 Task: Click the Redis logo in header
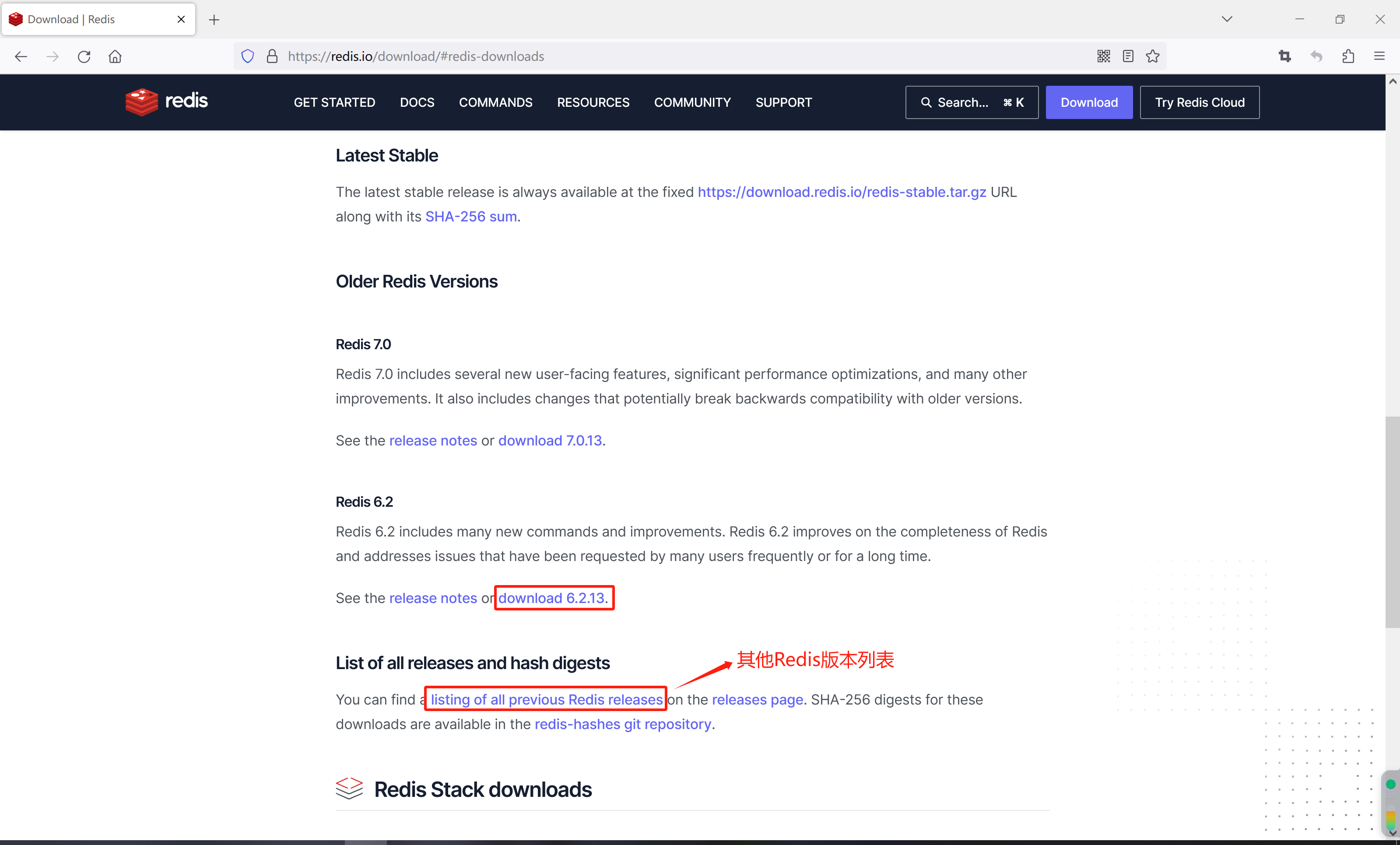pyautogui.click(x=166, y=102)
